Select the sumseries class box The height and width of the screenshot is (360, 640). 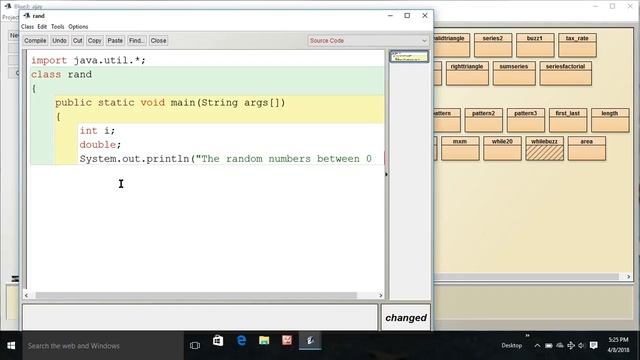514,73
